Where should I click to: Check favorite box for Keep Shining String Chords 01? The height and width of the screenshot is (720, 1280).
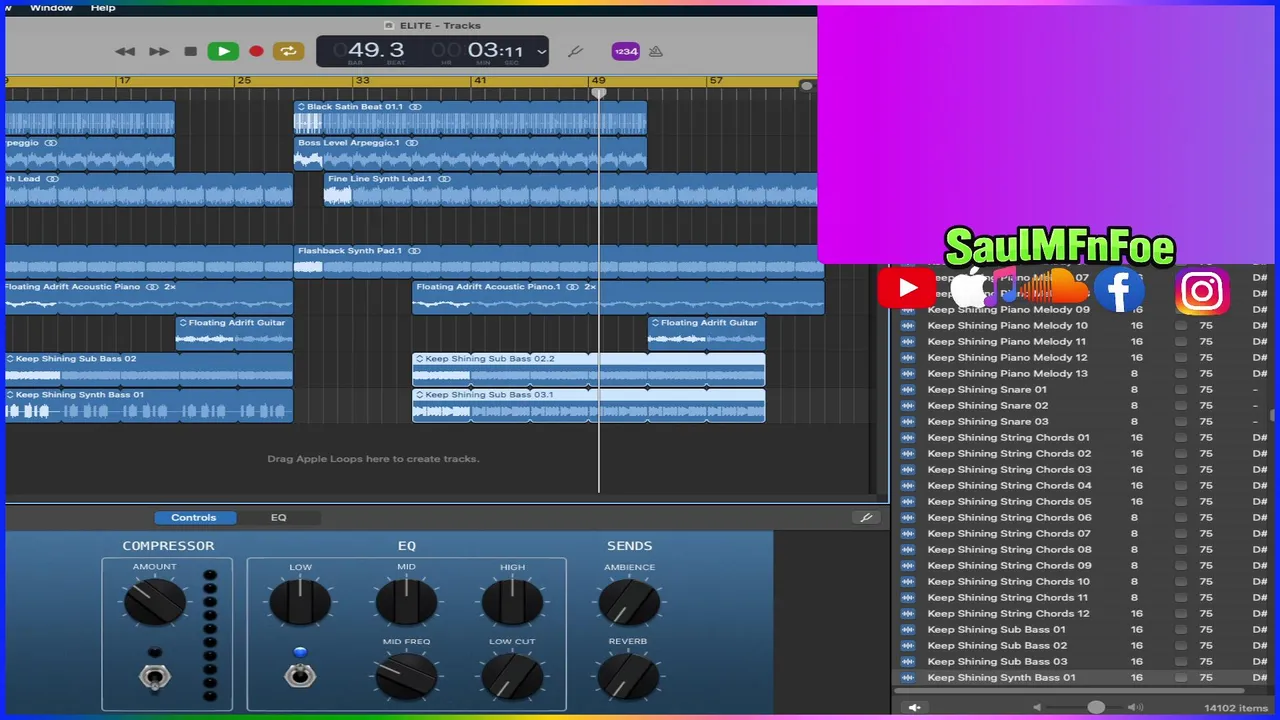tap(1181, 437)
